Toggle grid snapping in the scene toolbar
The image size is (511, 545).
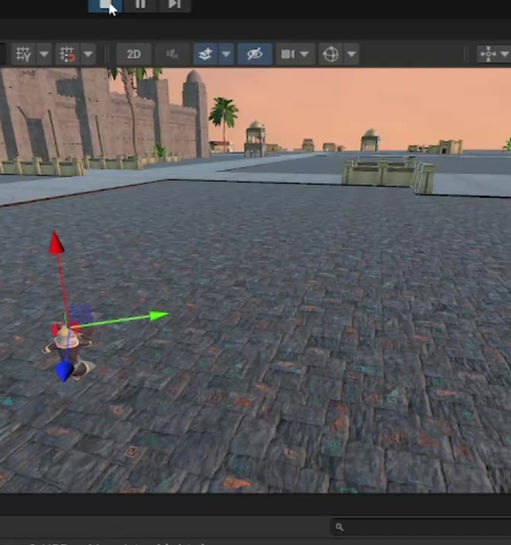point(67,54)
